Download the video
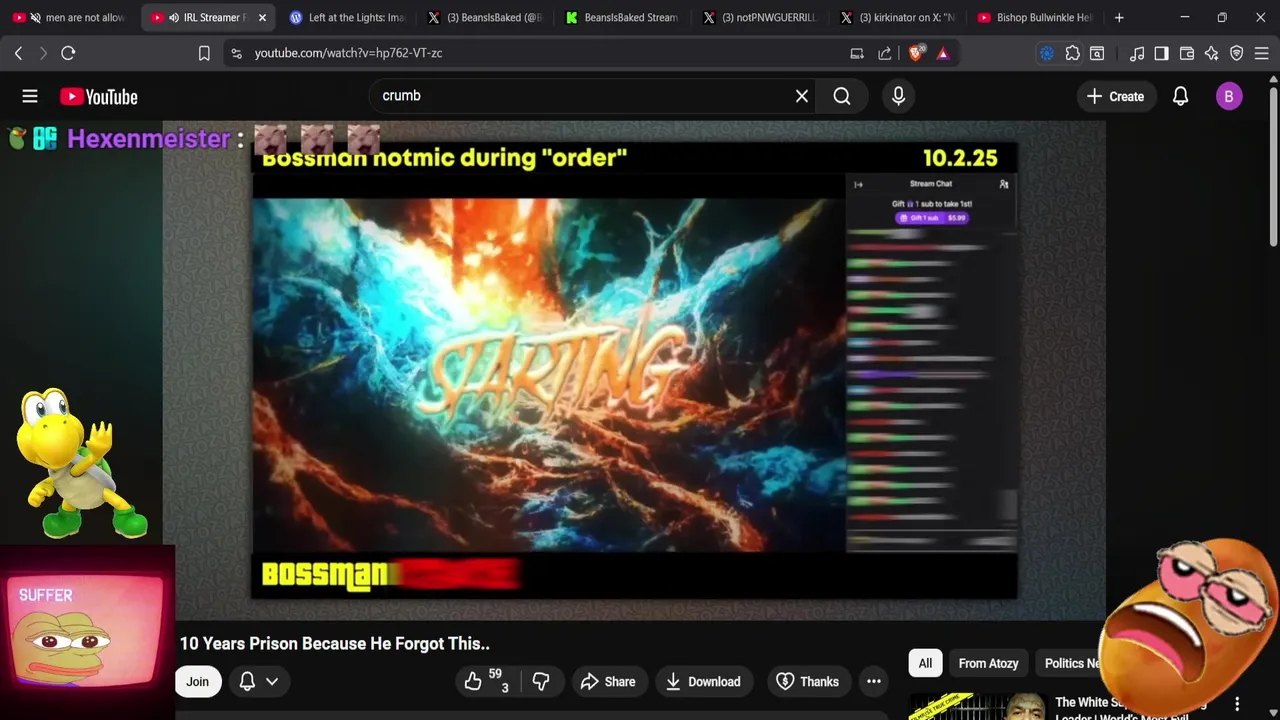Viewport: 1280px width, 720px height. coord(703,682)
